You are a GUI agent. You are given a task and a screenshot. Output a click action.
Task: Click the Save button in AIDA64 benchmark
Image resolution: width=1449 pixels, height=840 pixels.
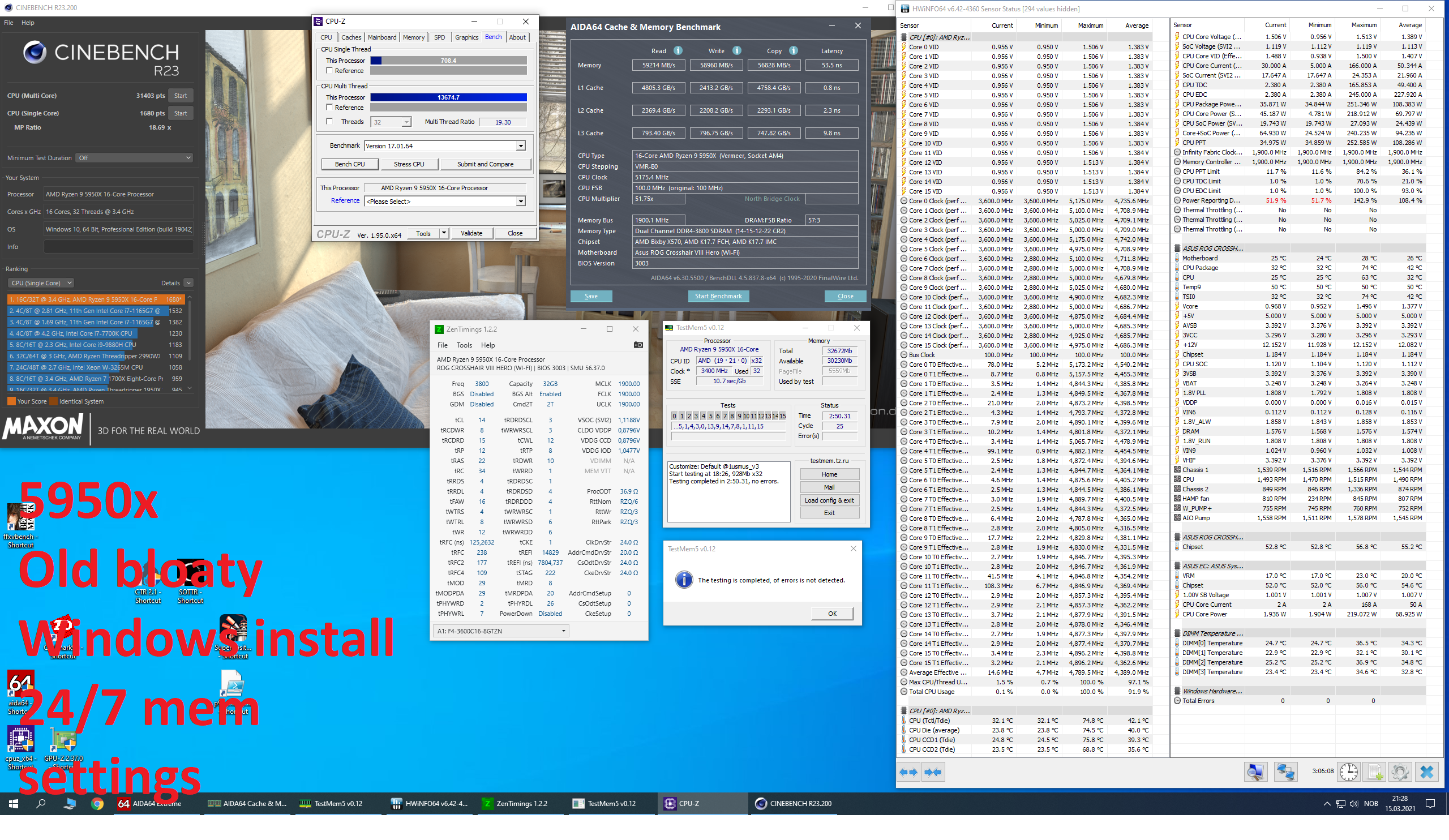point(590,296)
